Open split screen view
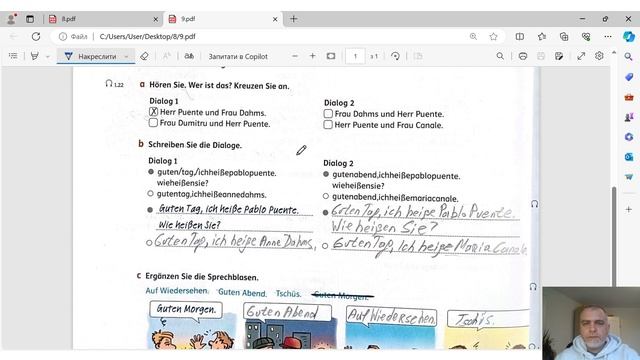This screenshot has width=640, height=360. click(520, 37)
